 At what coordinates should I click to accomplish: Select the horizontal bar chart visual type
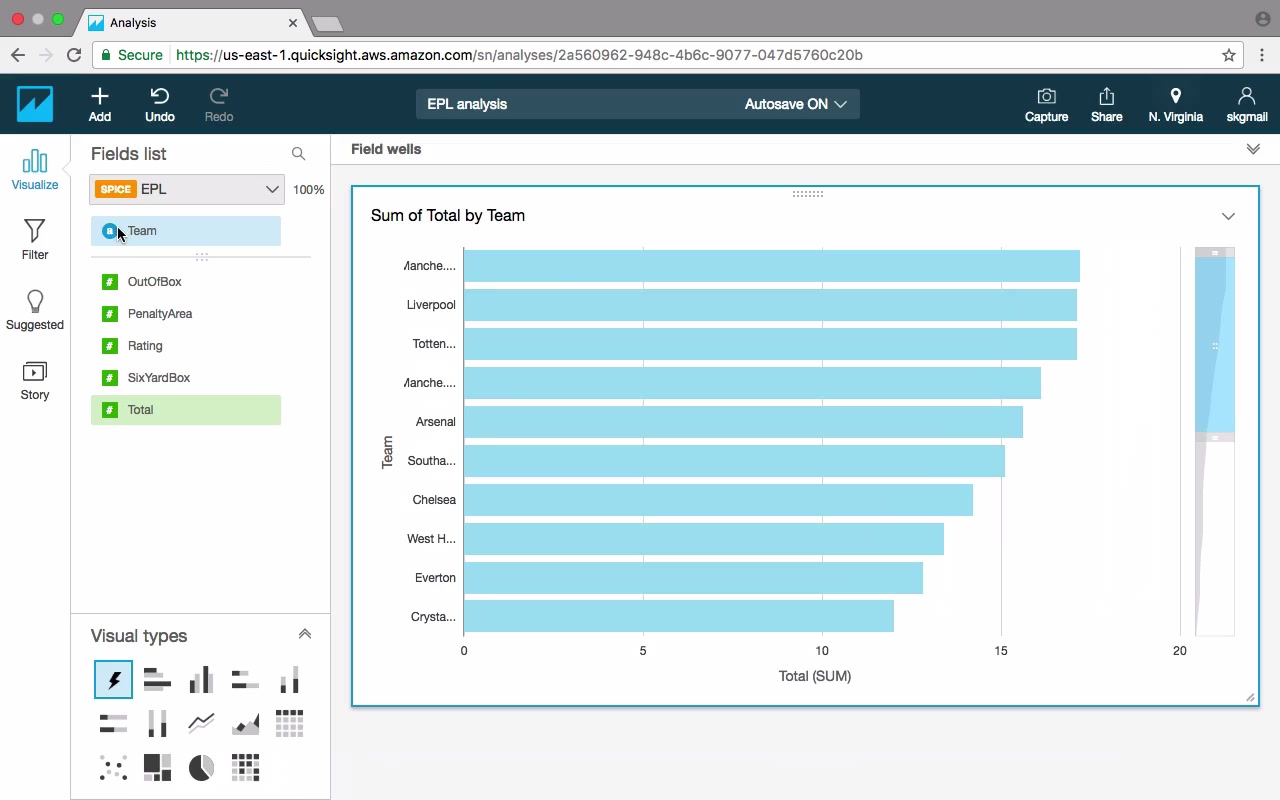point(157,680)
